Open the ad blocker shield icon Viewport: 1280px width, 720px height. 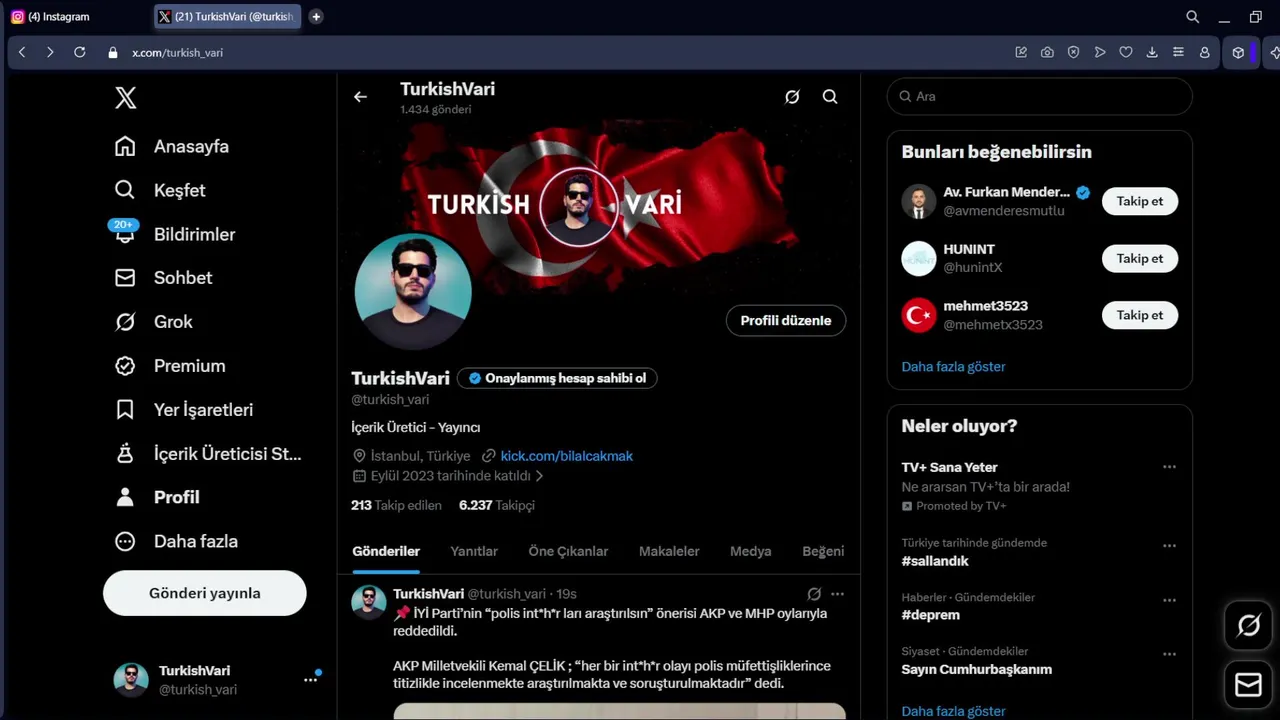[1073, 52]
